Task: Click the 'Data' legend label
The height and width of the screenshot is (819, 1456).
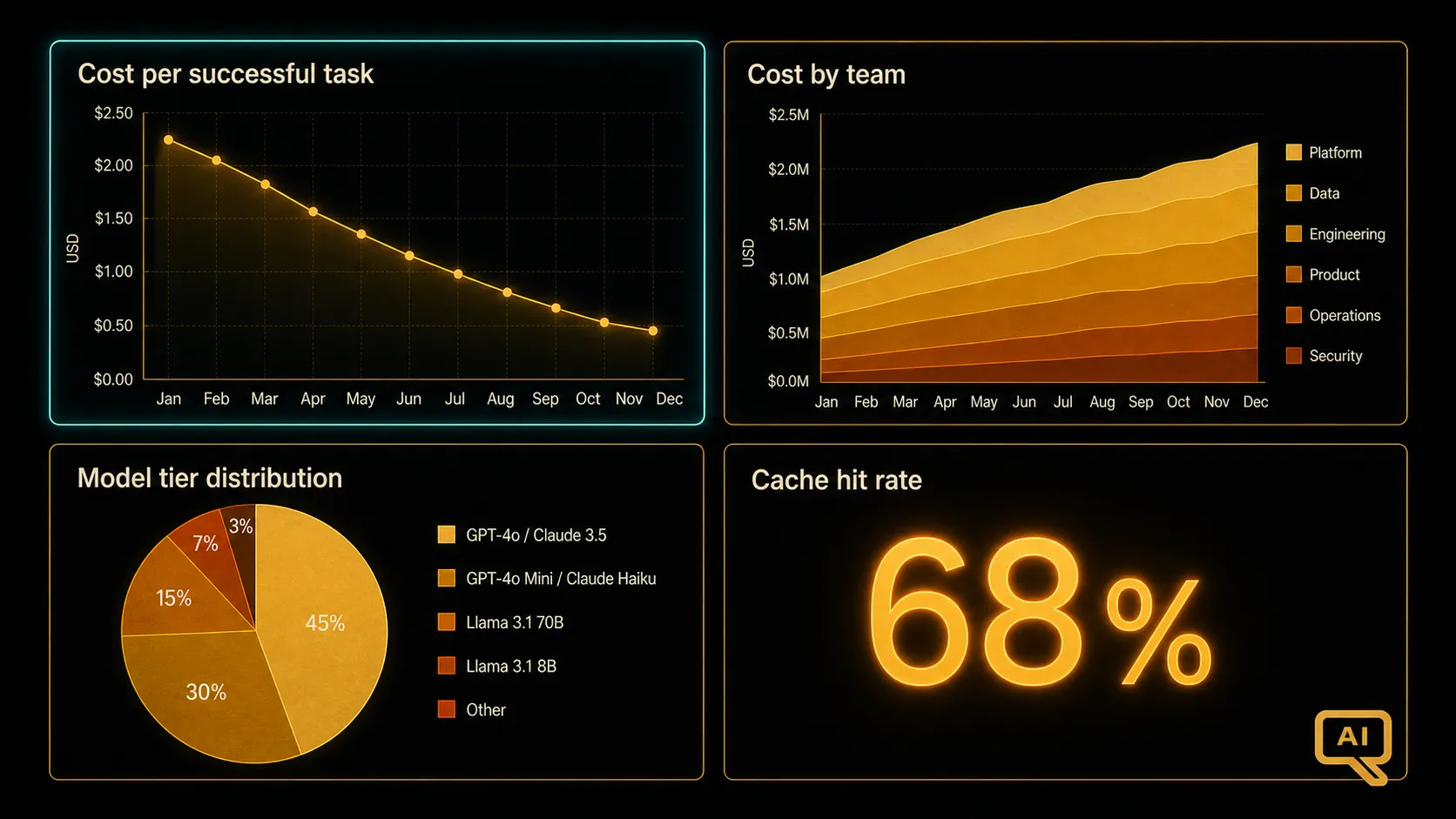Action: [x=1325, y=193]
